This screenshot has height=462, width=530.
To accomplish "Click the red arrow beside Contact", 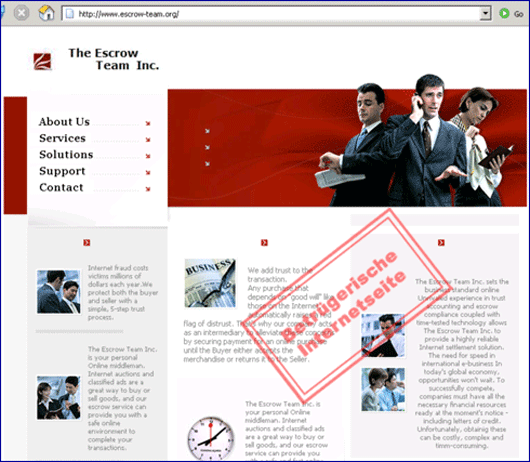I will click(x=148, y=189).
